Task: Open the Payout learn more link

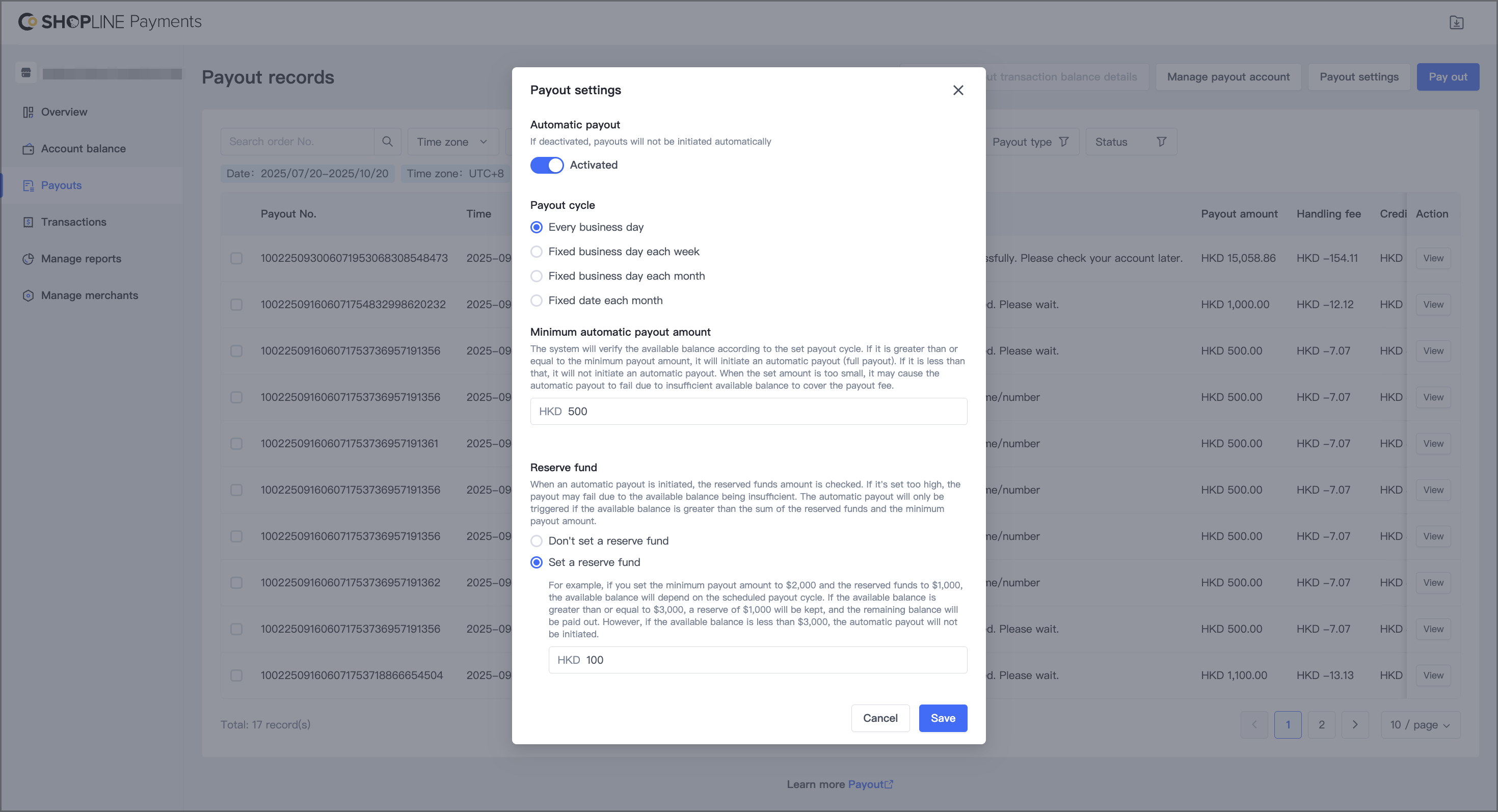Action: [x=870, y=784]
